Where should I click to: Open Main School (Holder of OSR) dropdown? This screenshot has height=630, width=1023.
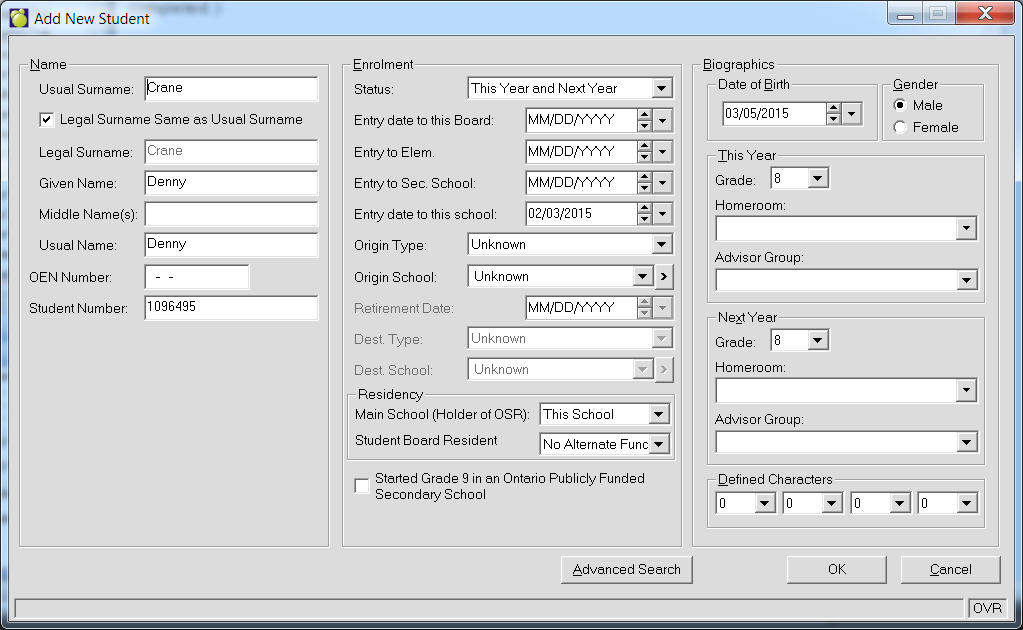(x=657, y=415)
